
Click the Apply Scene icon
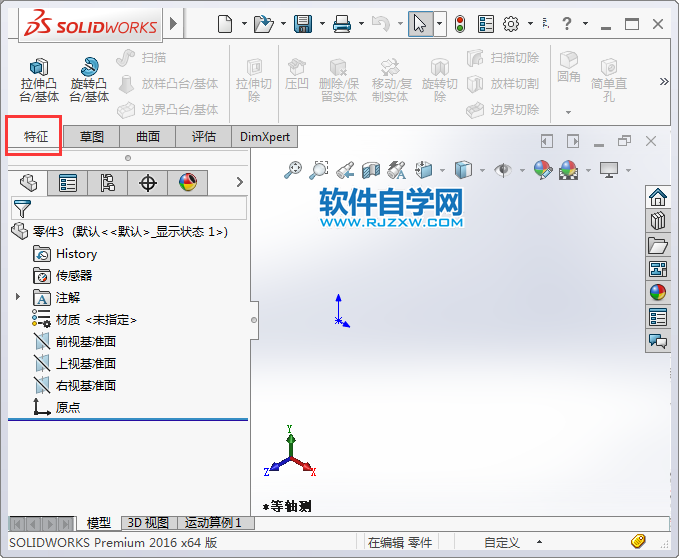[569, 170]
